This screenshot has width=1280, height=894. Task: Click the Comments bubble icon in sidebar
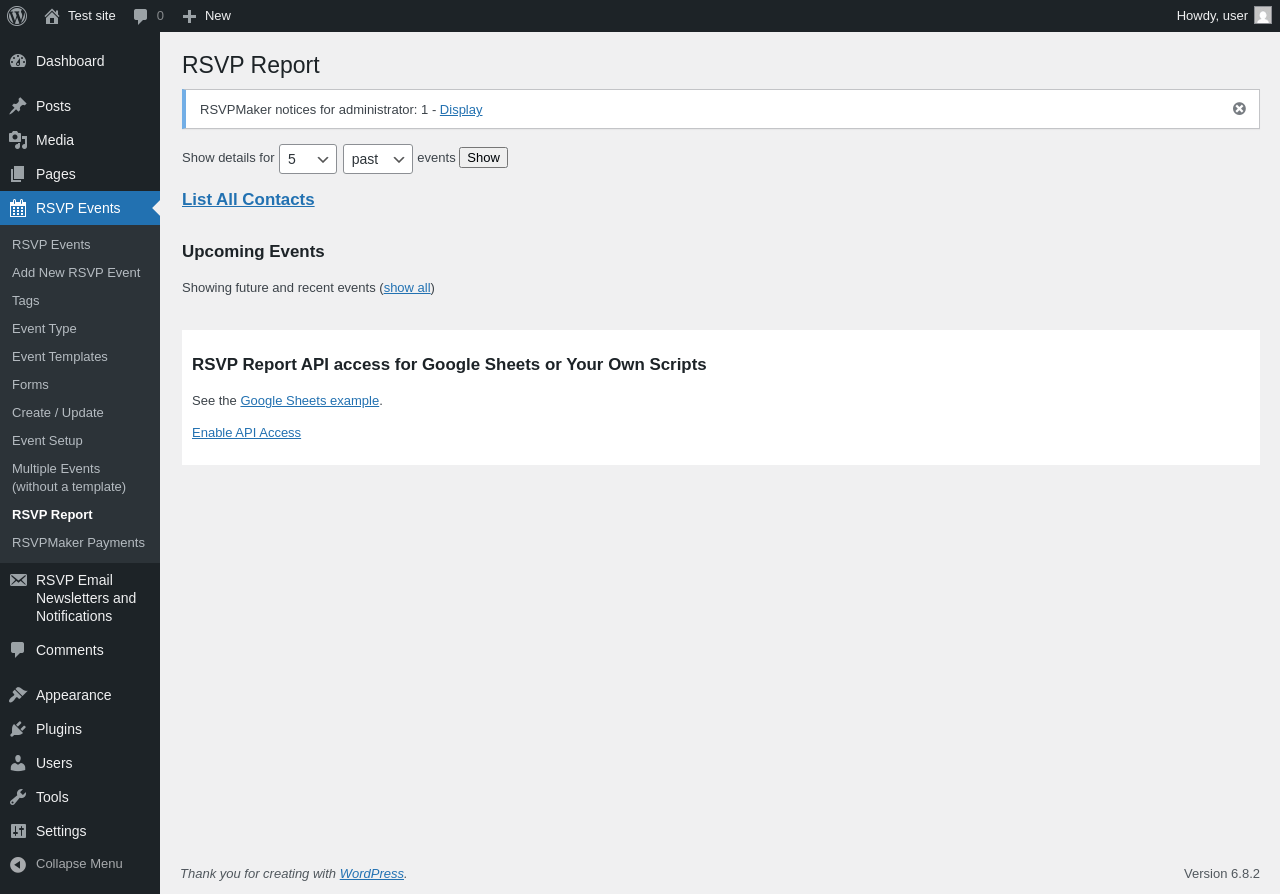click(x=18, y=650)
